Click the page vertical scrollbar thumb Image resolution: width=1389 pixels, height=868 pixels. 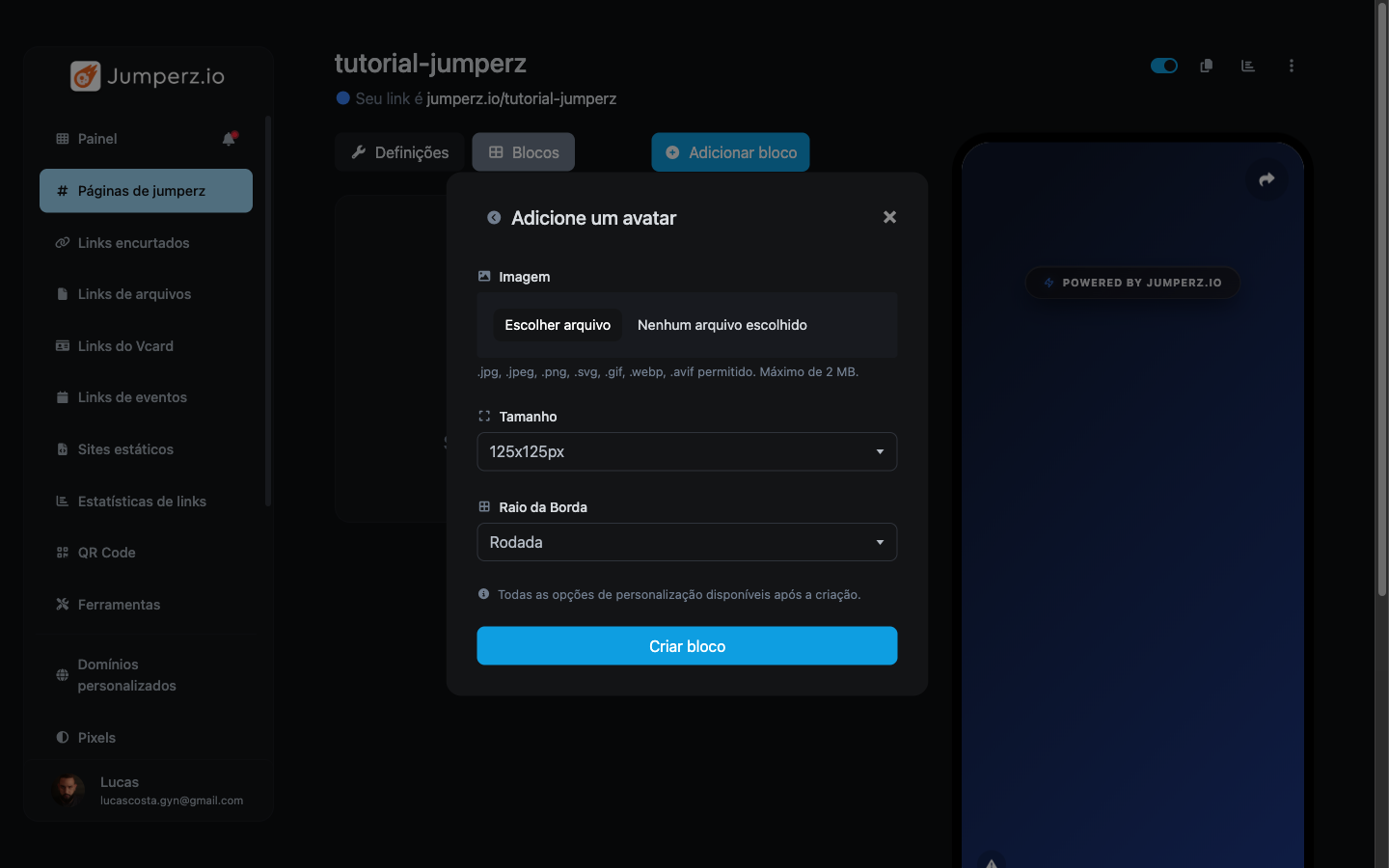click(x=1381, y=299)
